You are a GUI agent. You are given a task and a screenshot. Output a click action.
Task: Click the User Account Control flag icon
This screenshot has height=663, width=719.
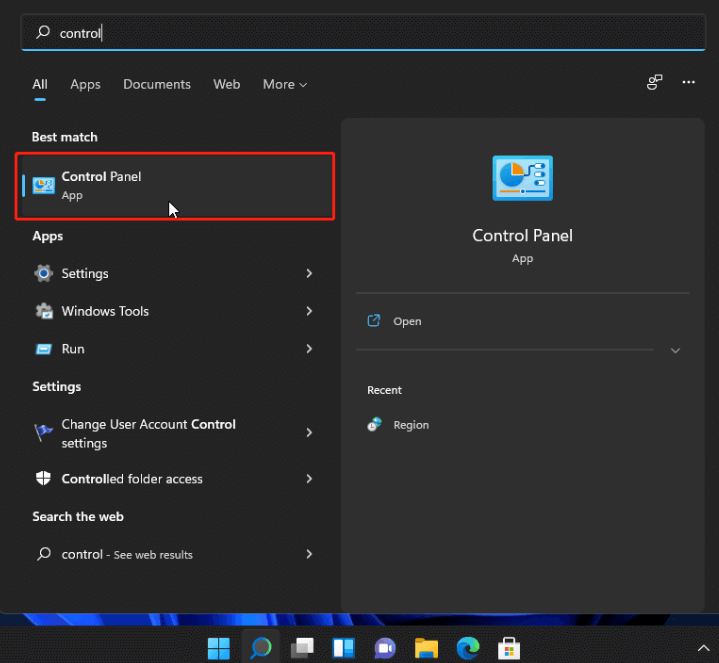(44, 432)
